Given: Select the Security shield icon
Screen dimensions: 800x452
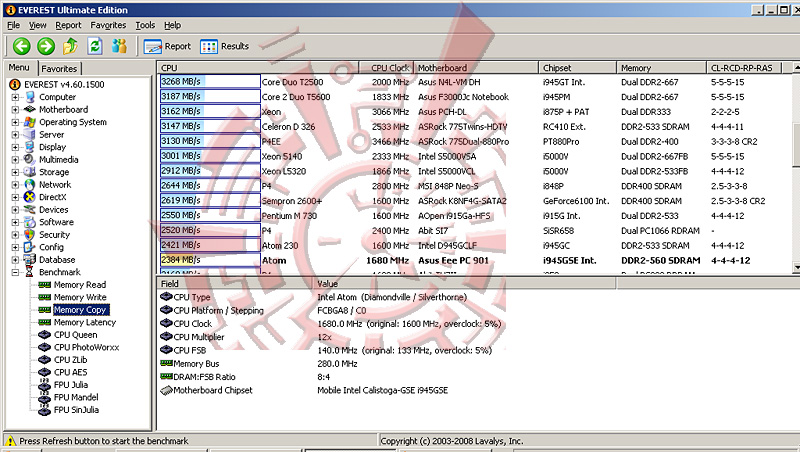Looking at the screenshot, I should tap(30, 235).
